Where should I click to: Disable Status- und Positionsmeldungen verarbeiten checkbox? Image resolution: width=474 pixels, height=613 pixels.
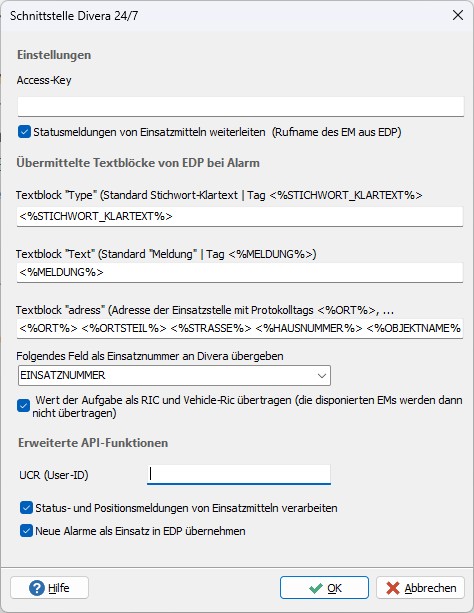click(x=26, y=508)
